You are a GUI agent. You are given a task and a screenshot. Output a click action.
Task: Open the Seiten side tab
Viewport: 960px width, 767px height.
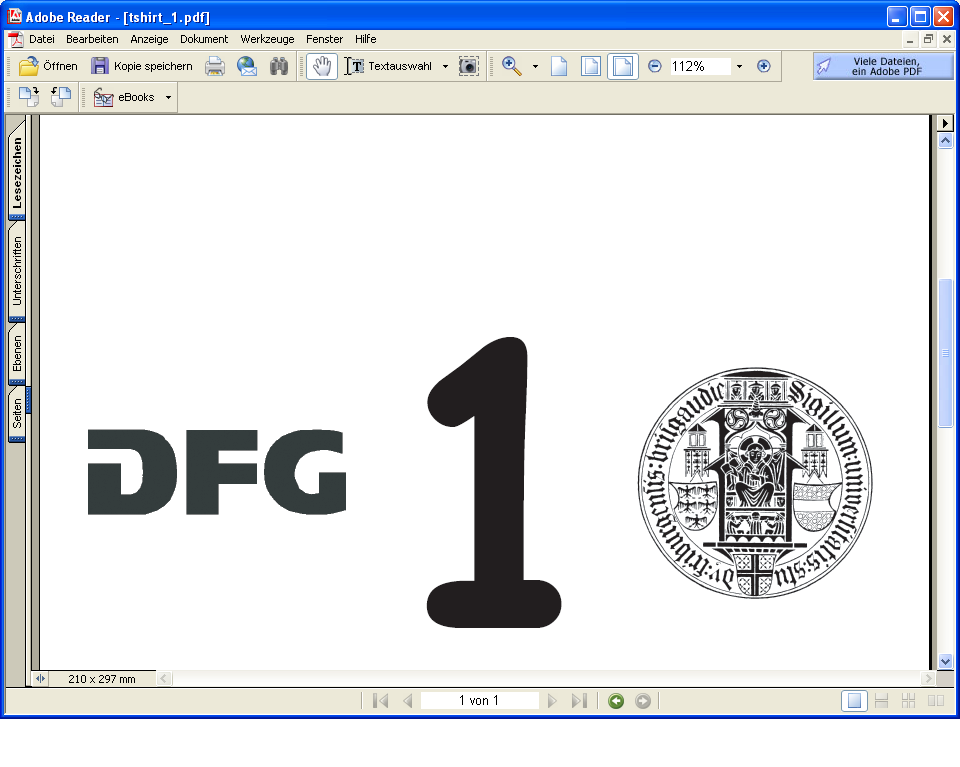point(17,414)
